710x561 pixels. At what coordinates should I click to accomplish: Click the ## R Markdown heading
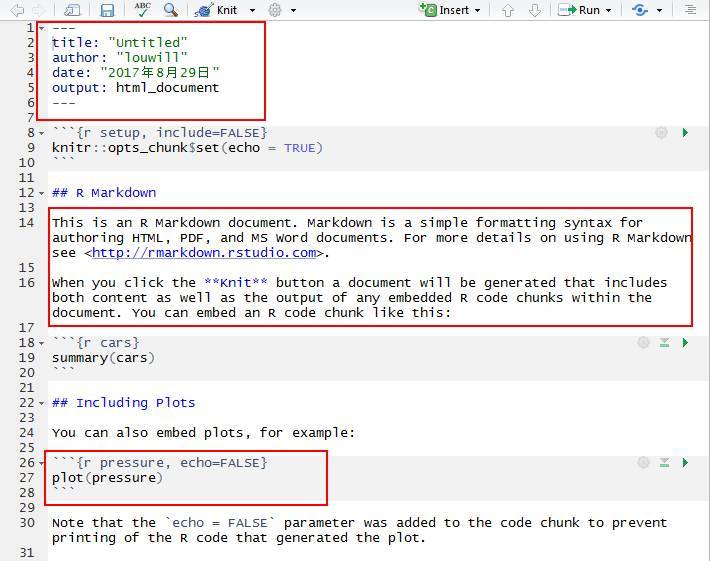104,193
